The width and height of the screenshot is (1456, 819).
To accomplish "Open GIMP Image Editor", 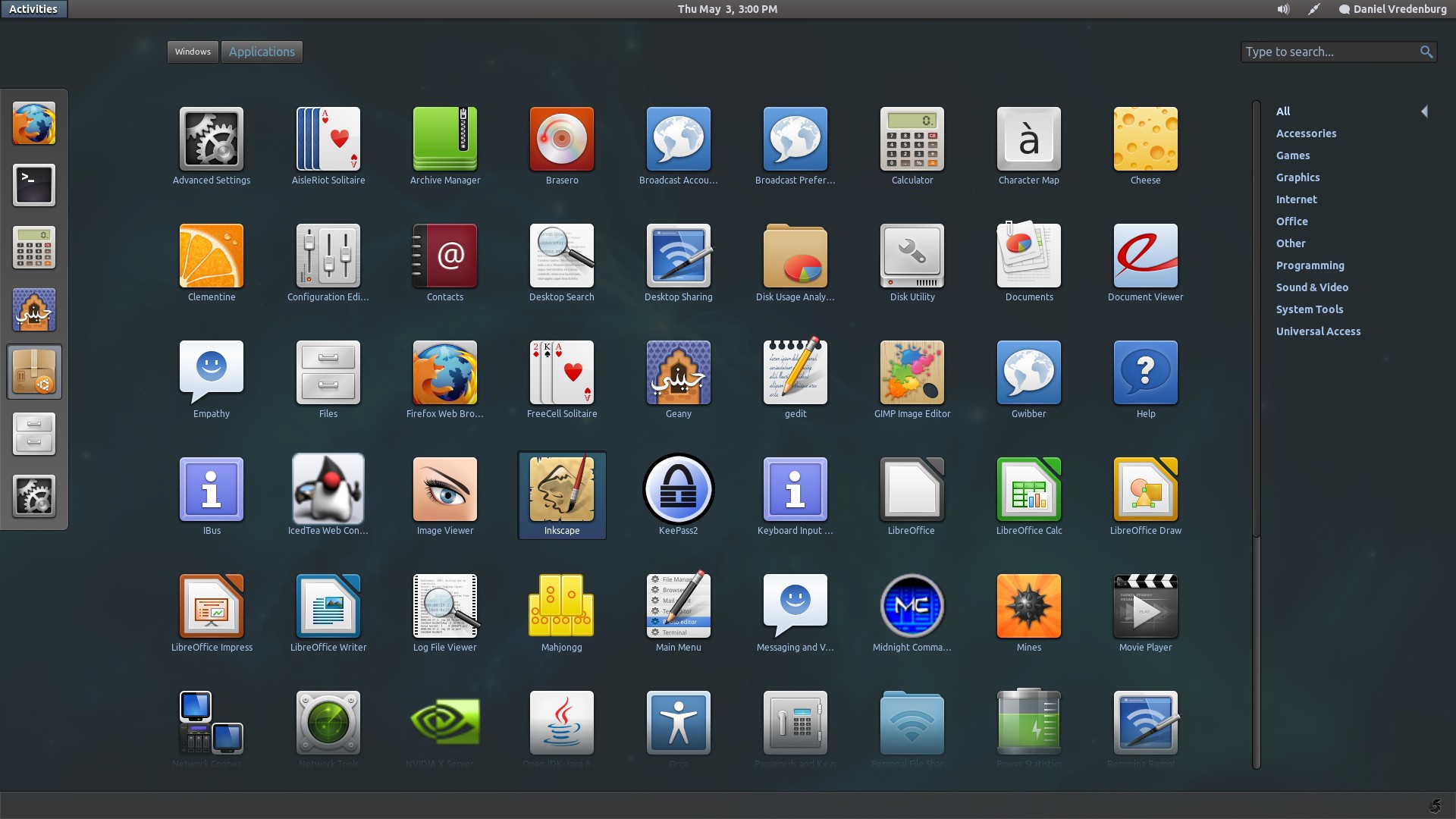I will [912, 378].
